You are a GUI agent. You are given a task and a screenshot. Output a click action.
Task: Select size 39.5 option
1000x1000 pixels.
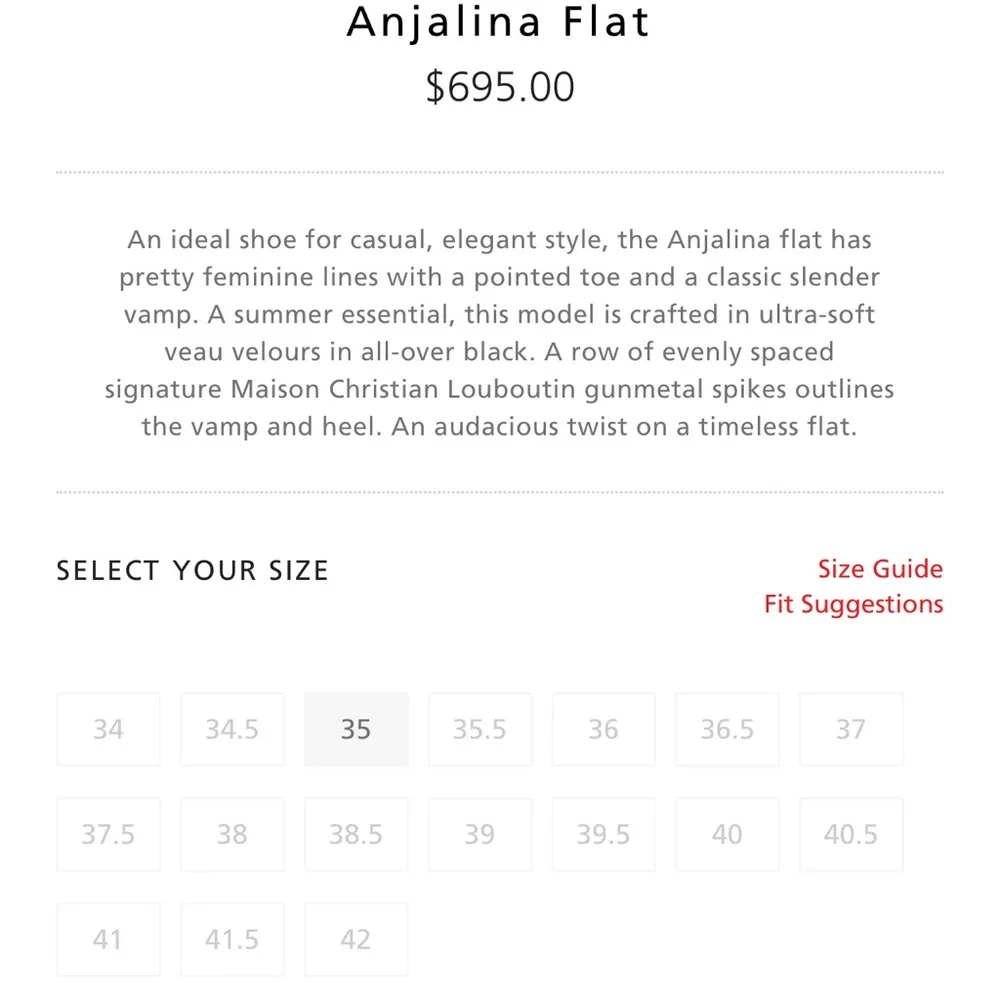[x=603, y=835]
